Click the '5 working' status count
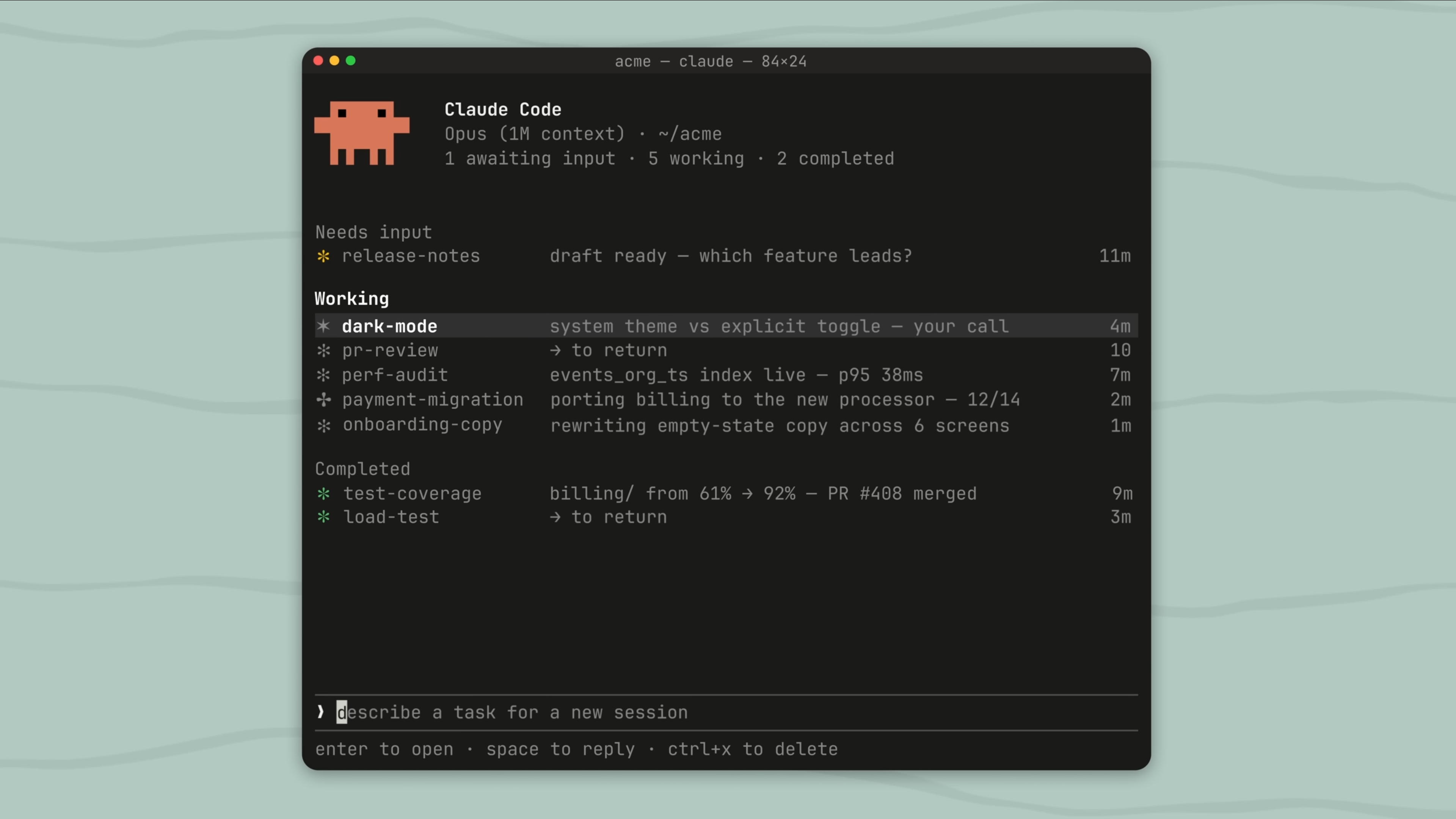Image resolution: width=1456 pixels, height=819 pixels. 696,159
